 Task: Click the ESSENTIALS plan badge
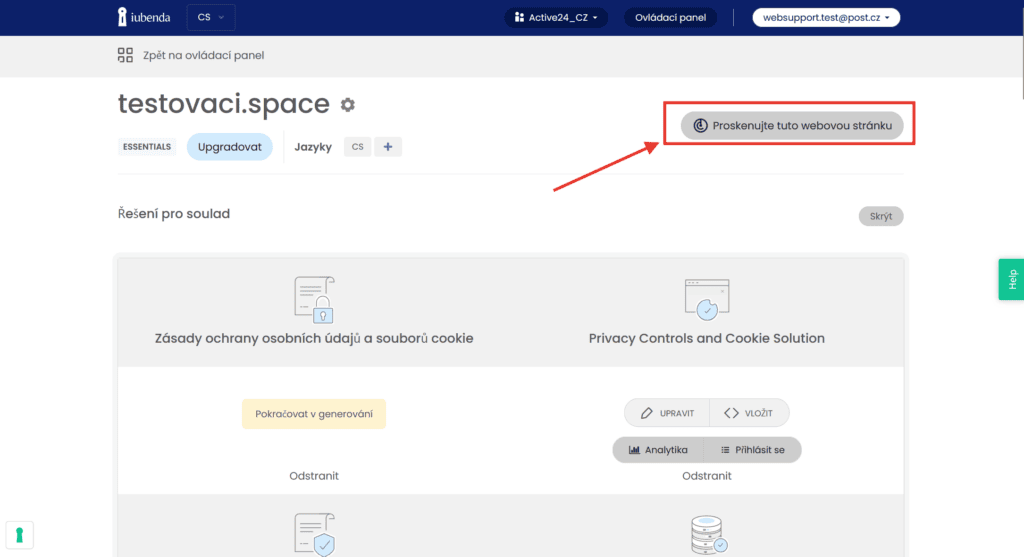[147, 147]
